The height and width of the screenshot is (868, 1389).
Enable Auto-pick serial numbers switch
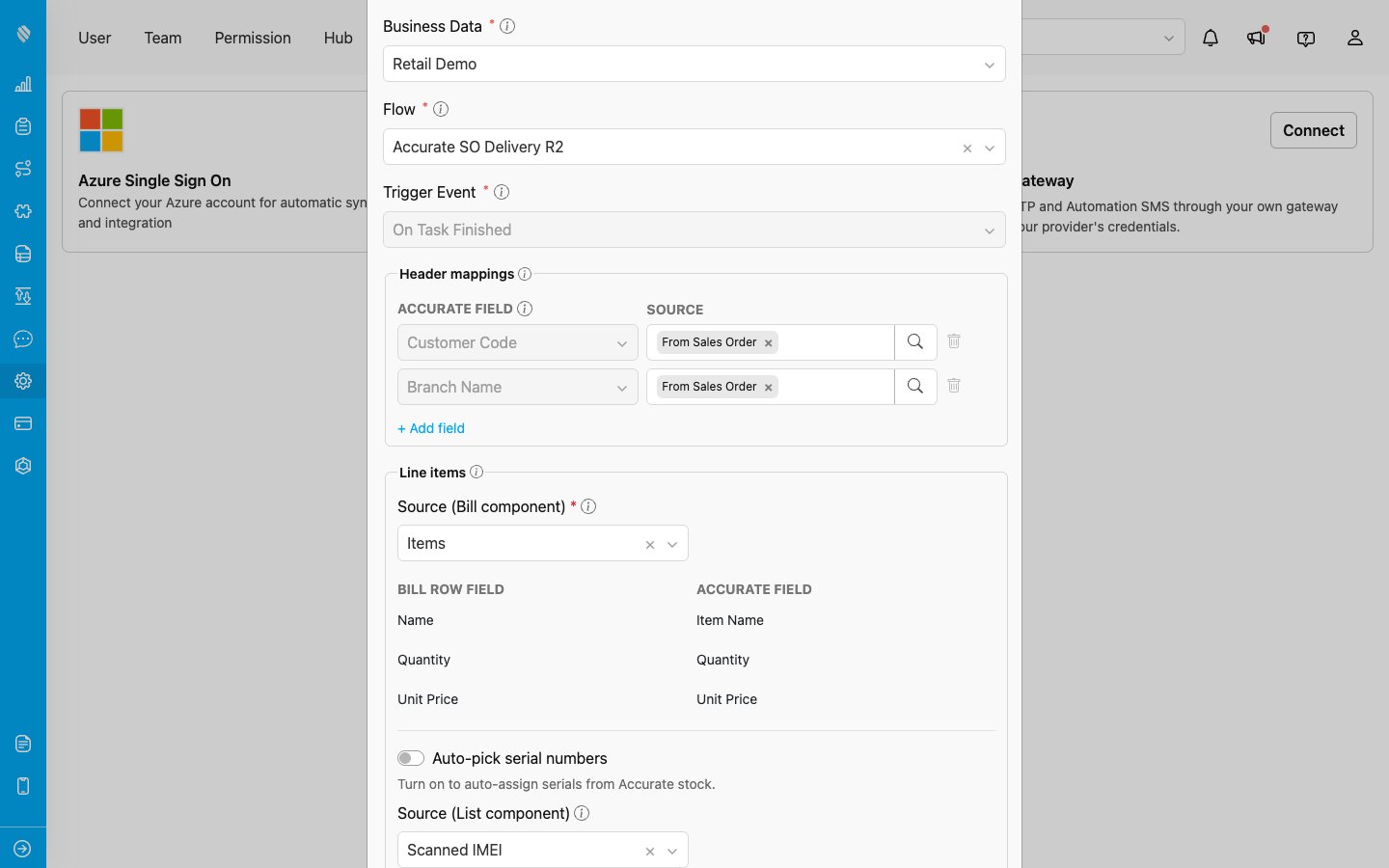[411, 758]
